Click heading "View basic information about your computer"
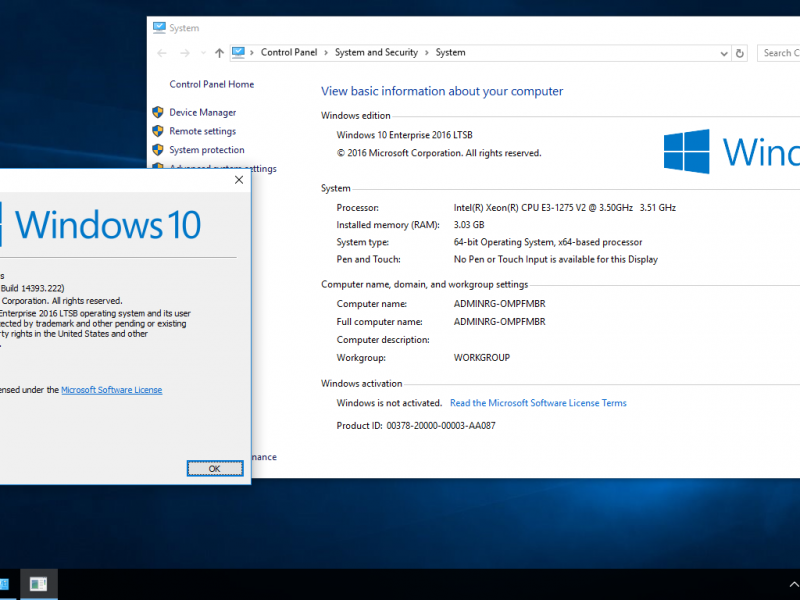 (442, 91)
